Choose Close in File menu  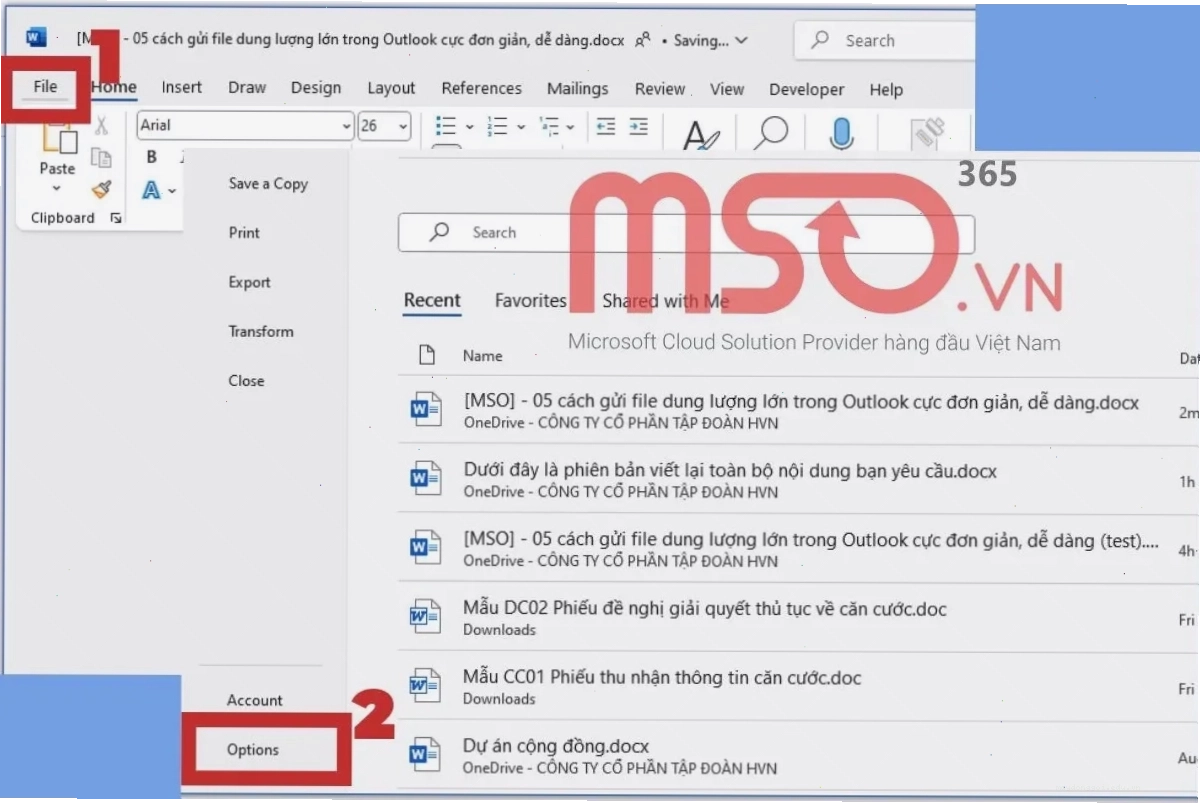[x=246, y=380]
